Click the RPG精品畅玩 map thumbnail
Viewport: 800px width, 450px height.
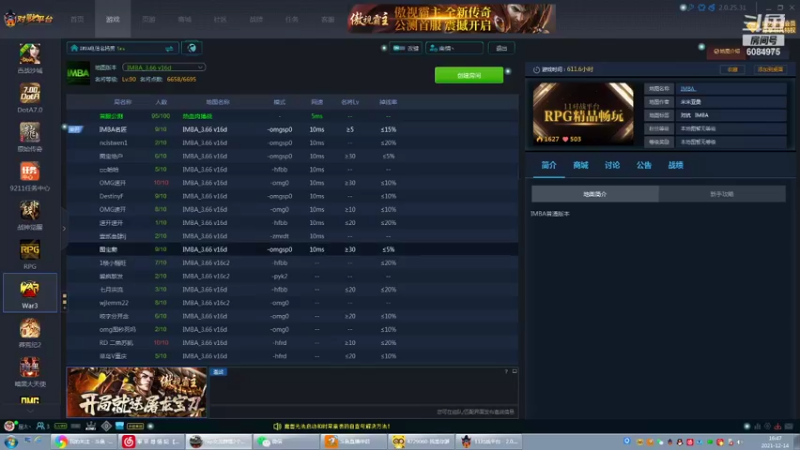point(583,113)
